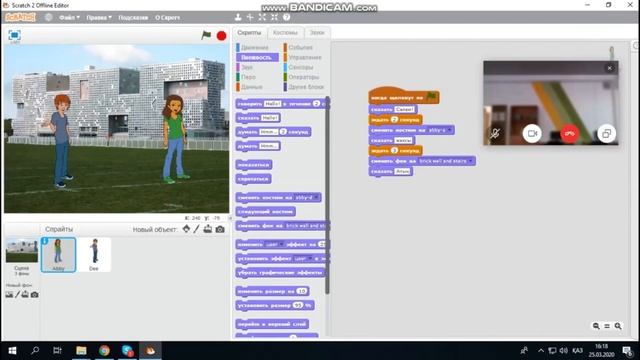Zoom out the scripts area
The width and height of the screenshot is (640, 360).
click(x=596, y=326)
